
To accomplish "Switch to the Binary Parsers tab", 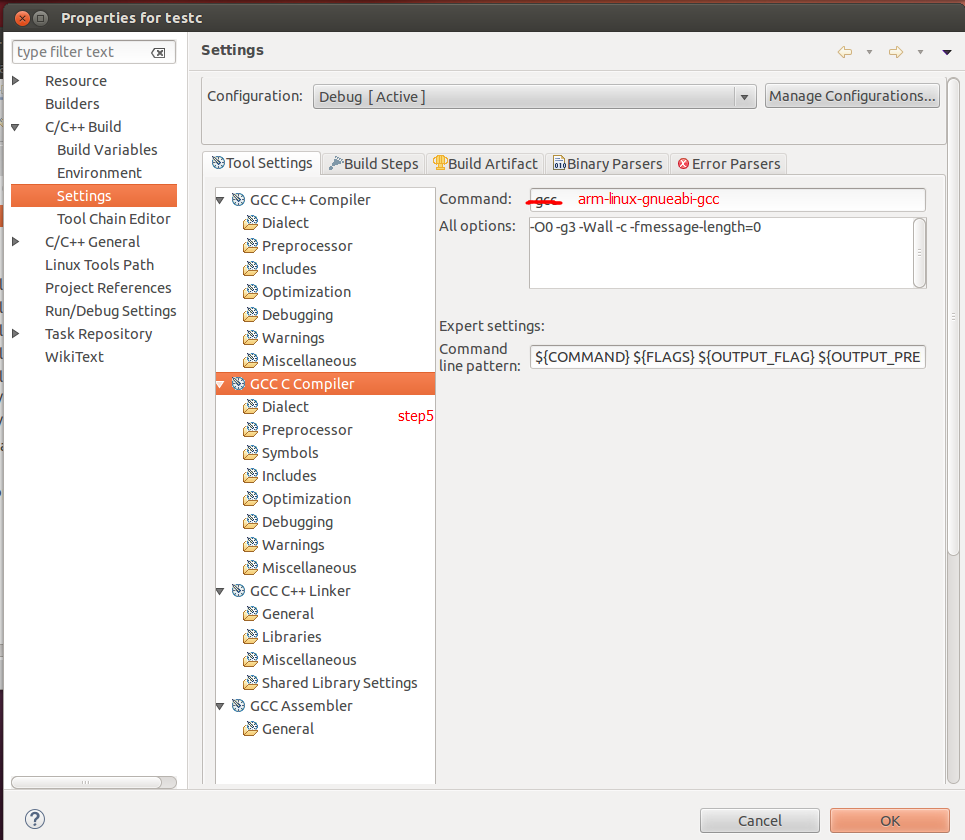I will [607, 164].
